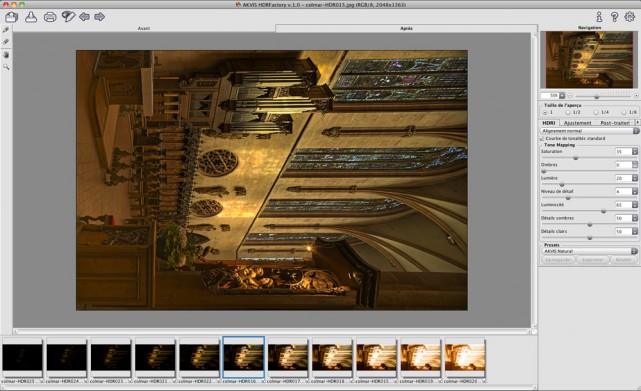Select preview size 1/4 radio button

(596, 112)
